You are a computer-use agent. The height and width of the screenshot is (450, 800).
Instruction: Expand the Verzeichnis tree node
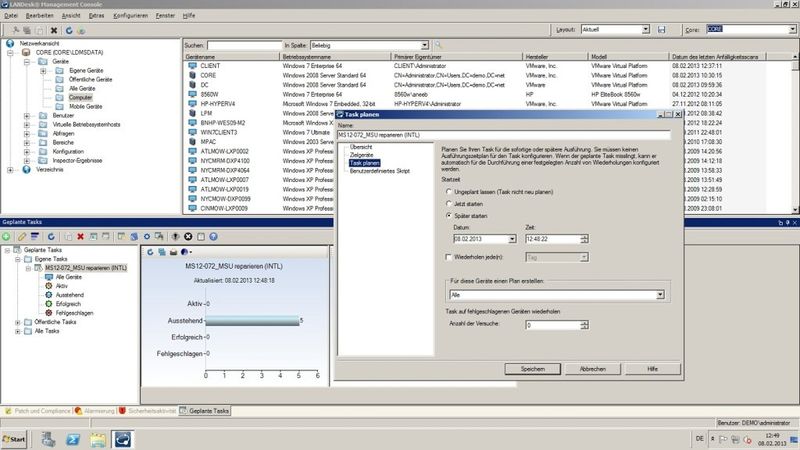(10, 170)
